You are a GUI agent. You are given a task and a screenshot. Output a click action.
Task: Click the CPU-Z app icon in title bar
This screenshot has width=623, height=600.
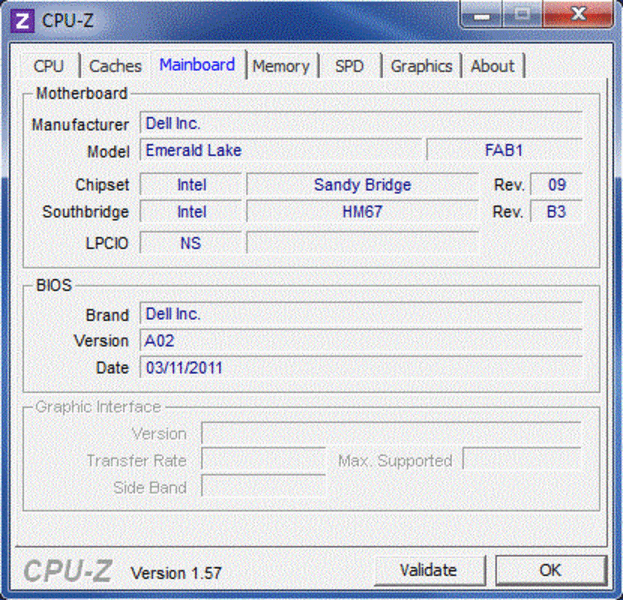click(x=22, y=20)
